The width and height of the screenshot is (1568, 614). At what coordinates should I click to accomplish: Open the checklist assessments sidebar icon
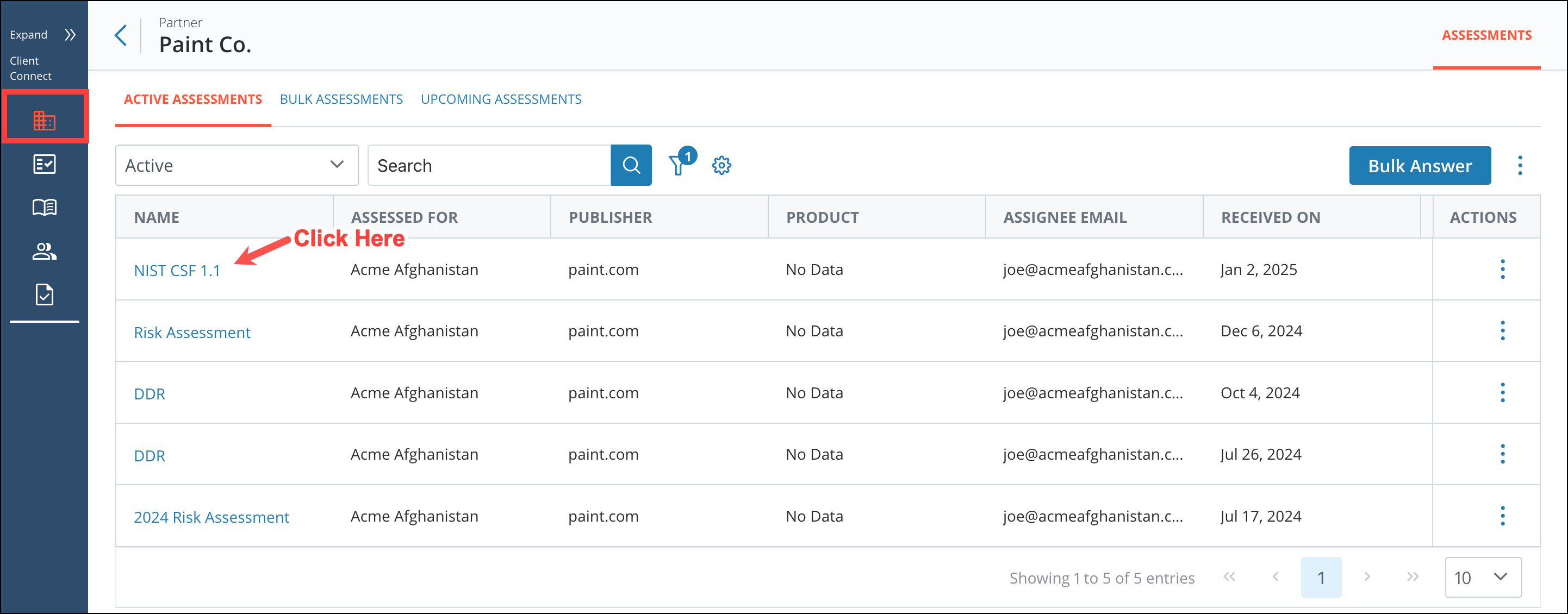point(45,164)
